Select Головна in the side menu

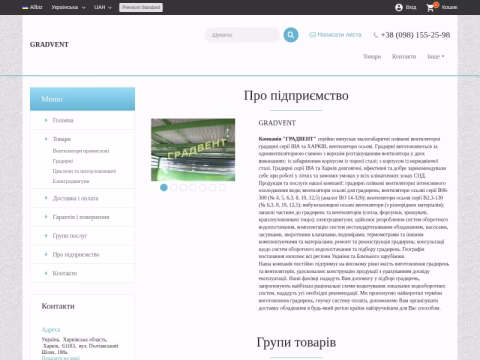(63, 120)
